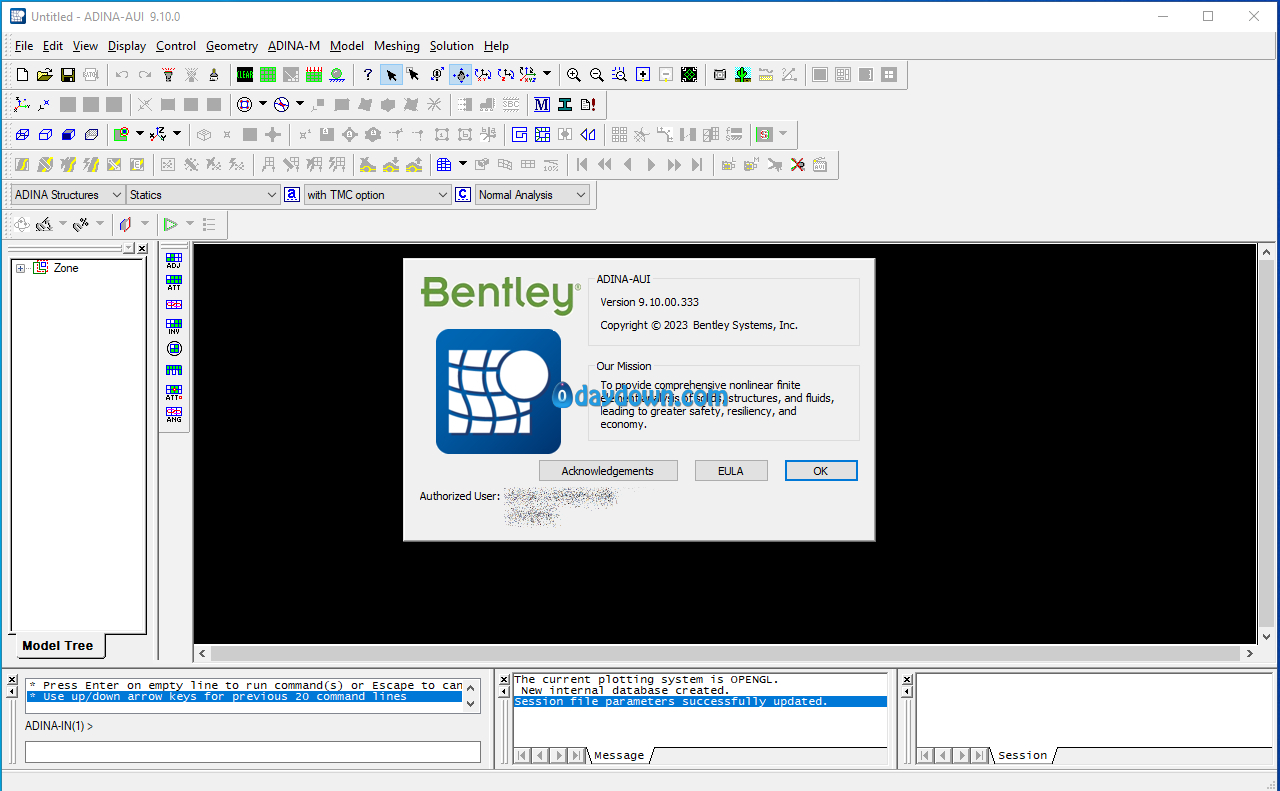
Task: Open the Statics analysis type dropdown
Action: point(203,195)
